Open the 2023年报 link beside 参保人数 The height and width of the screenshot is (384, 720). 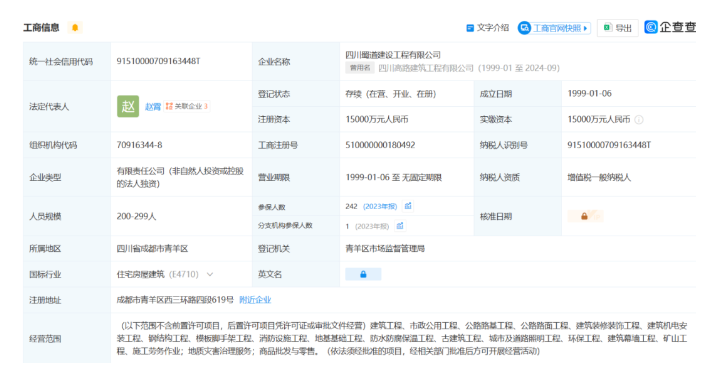tap(380, 207)
